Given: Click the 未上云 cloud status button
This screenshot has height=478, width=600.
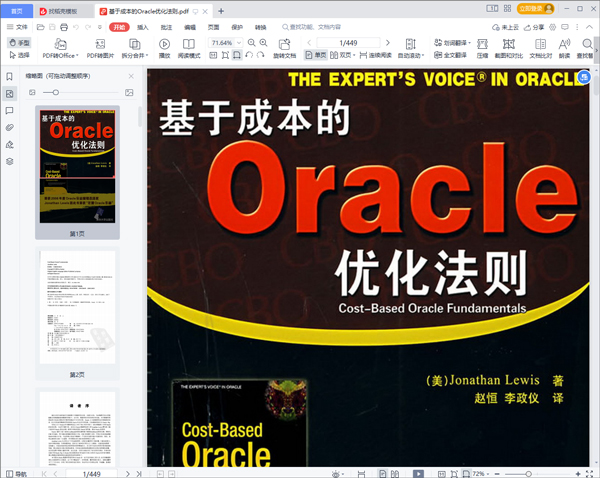Looking at the screenshot, I should pyautogui.click(x=505, y=27).
